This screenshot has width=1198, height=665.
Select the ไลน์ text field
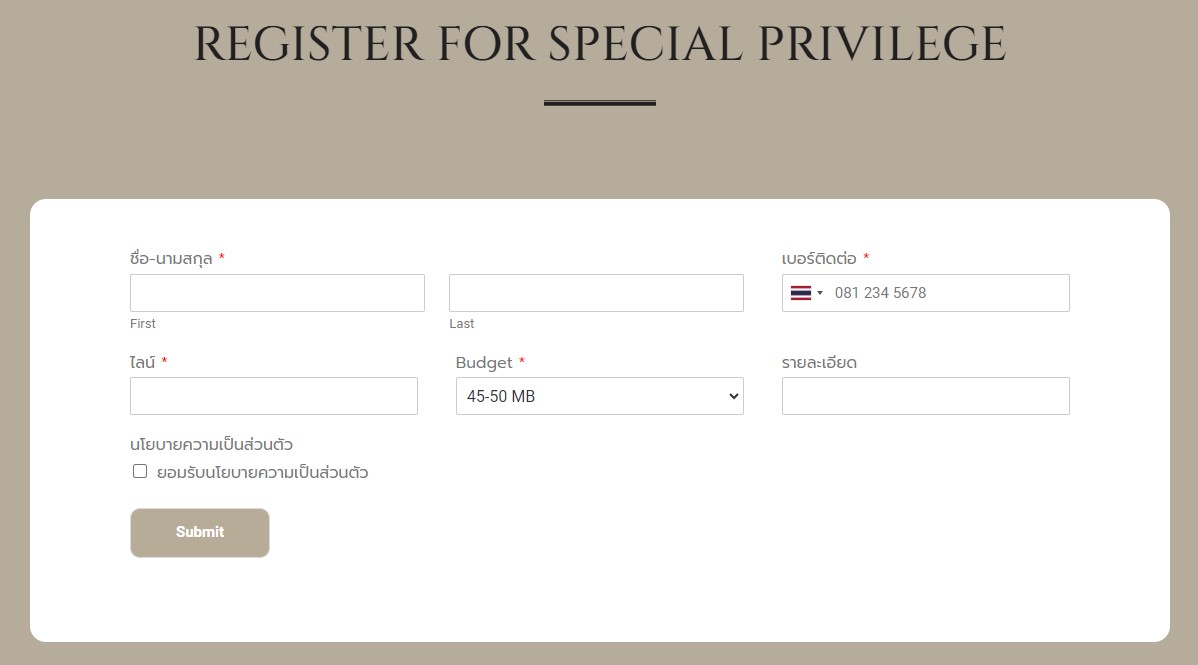(x=274, y=396)
